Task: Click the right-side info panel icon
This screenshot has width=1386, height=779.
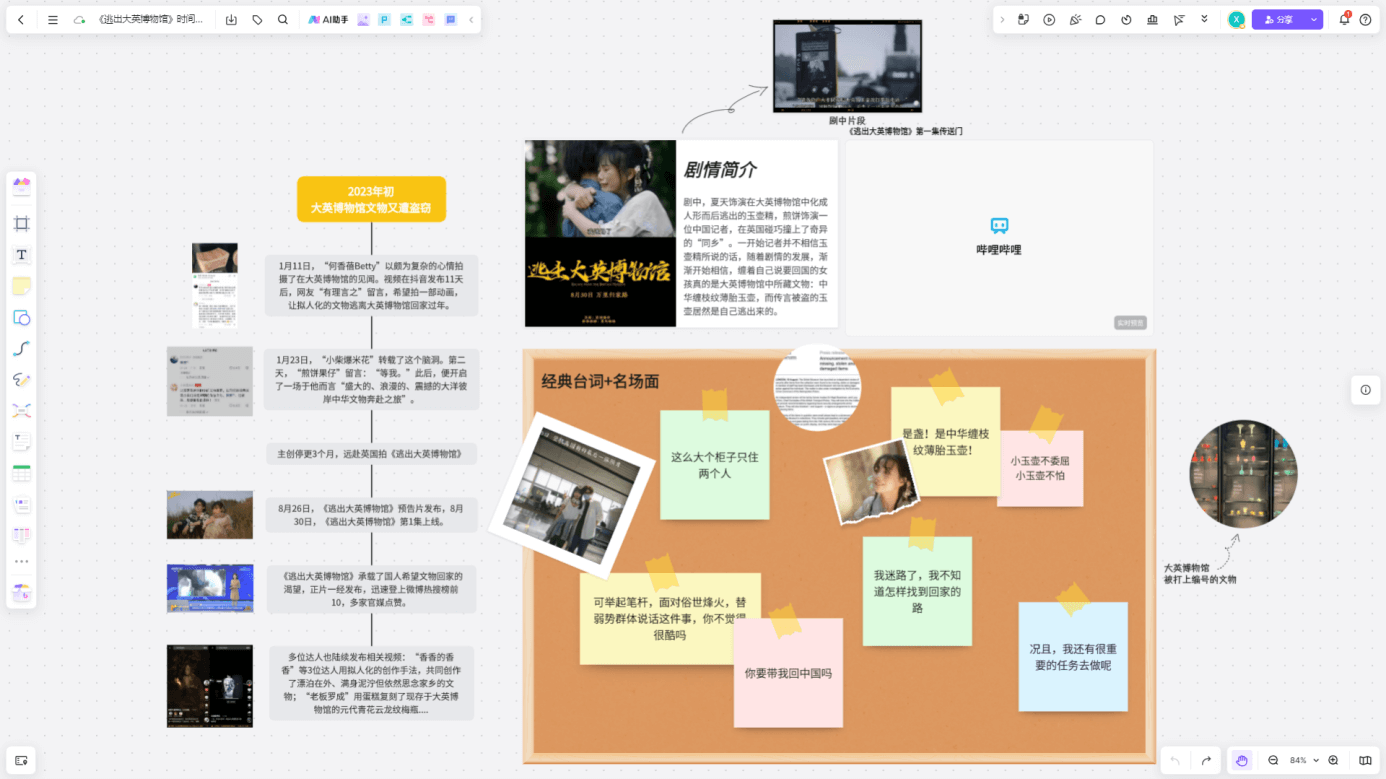Action: (x=1365, y=390)
